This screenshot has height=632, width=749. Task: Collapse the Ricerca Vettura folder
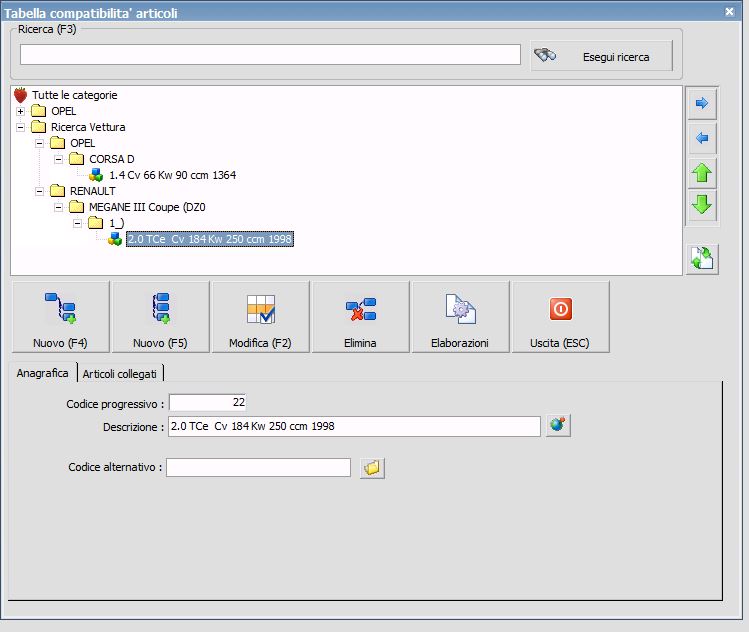pyautogui.click(x=21, y=128)
